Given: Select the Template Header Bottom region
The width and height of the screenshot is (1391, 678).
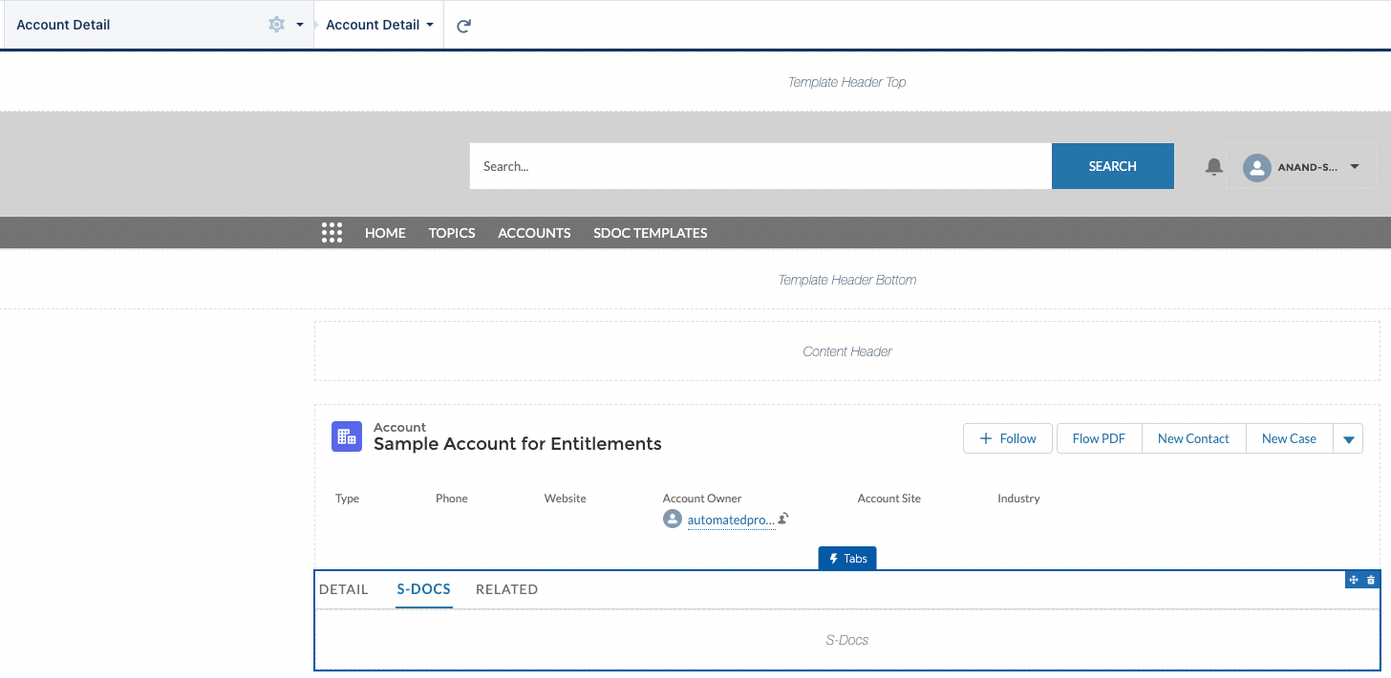Looking at the screenshot, I should tap(847, 280).
